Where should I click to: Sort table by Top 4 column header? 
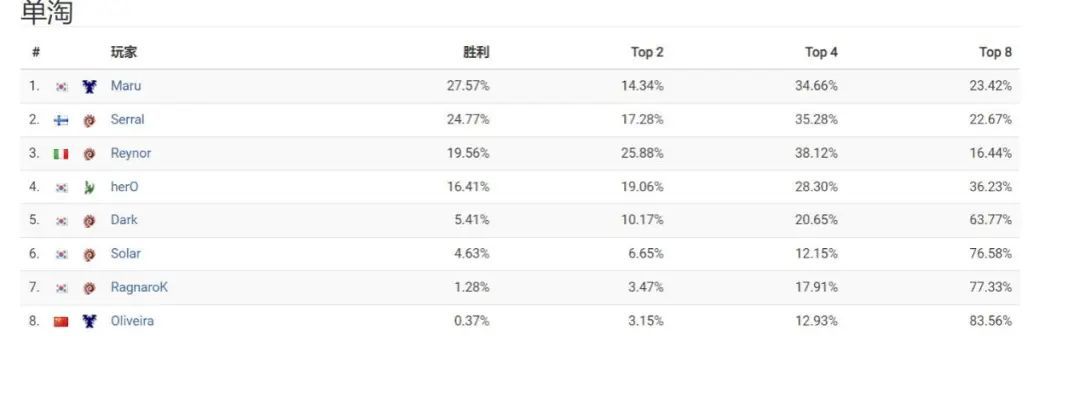pyautogui.click(x=821, y=52)
